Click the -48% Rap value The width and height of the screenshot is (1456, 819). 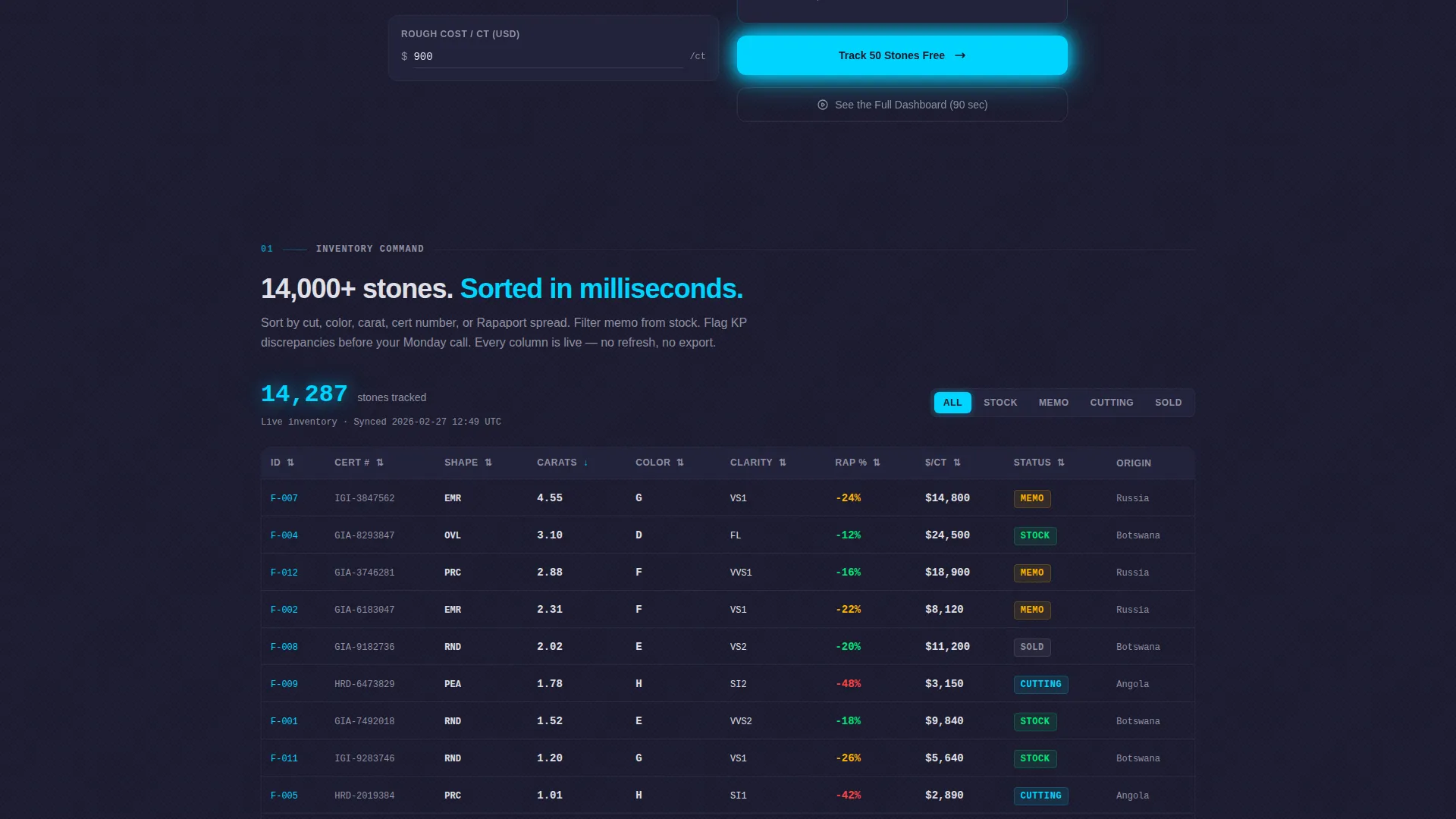(x=848, y=684)
